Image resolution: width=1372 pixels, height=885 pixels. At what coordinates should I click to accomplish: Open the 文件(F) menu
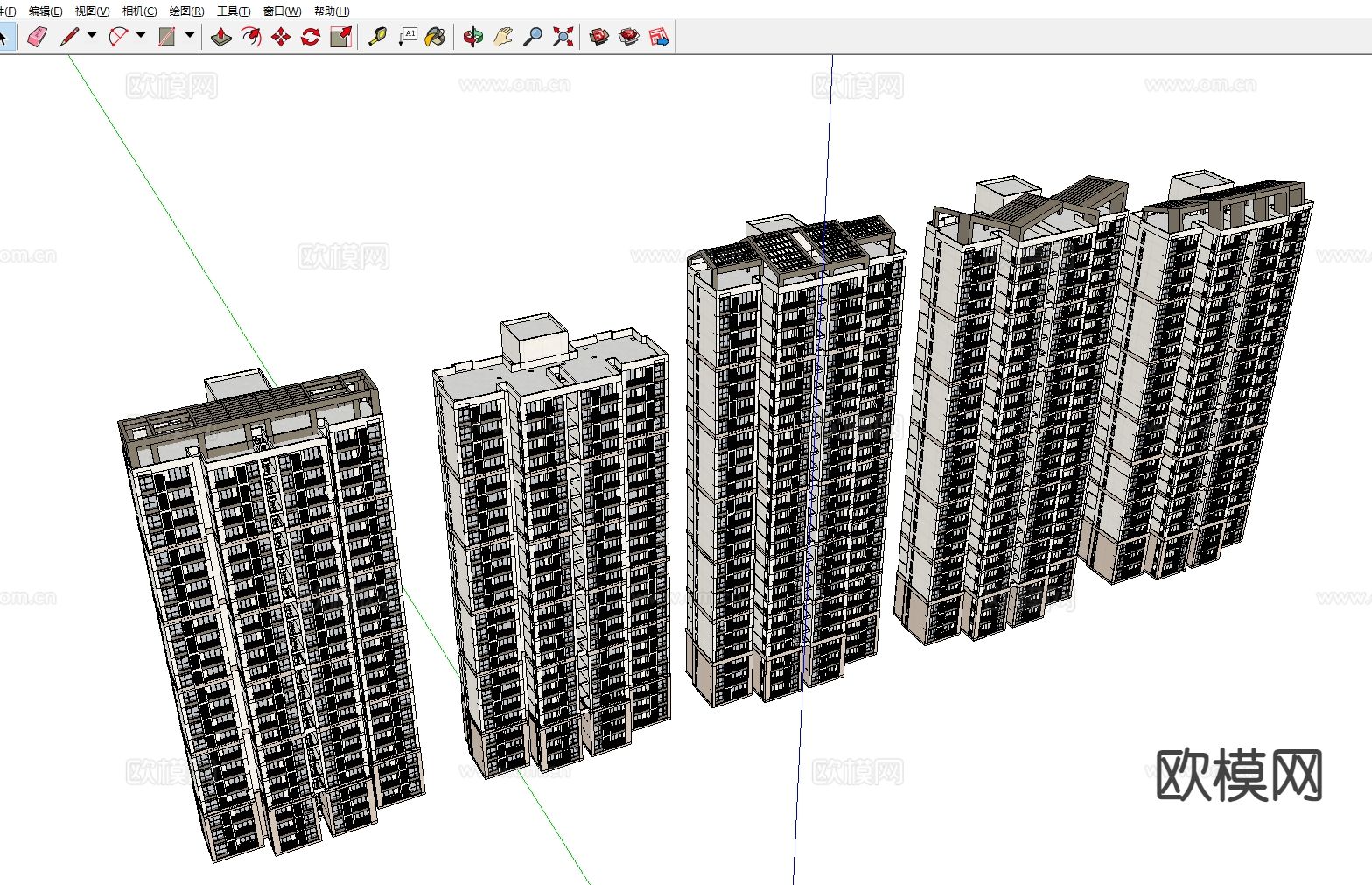tap(7, 11)
